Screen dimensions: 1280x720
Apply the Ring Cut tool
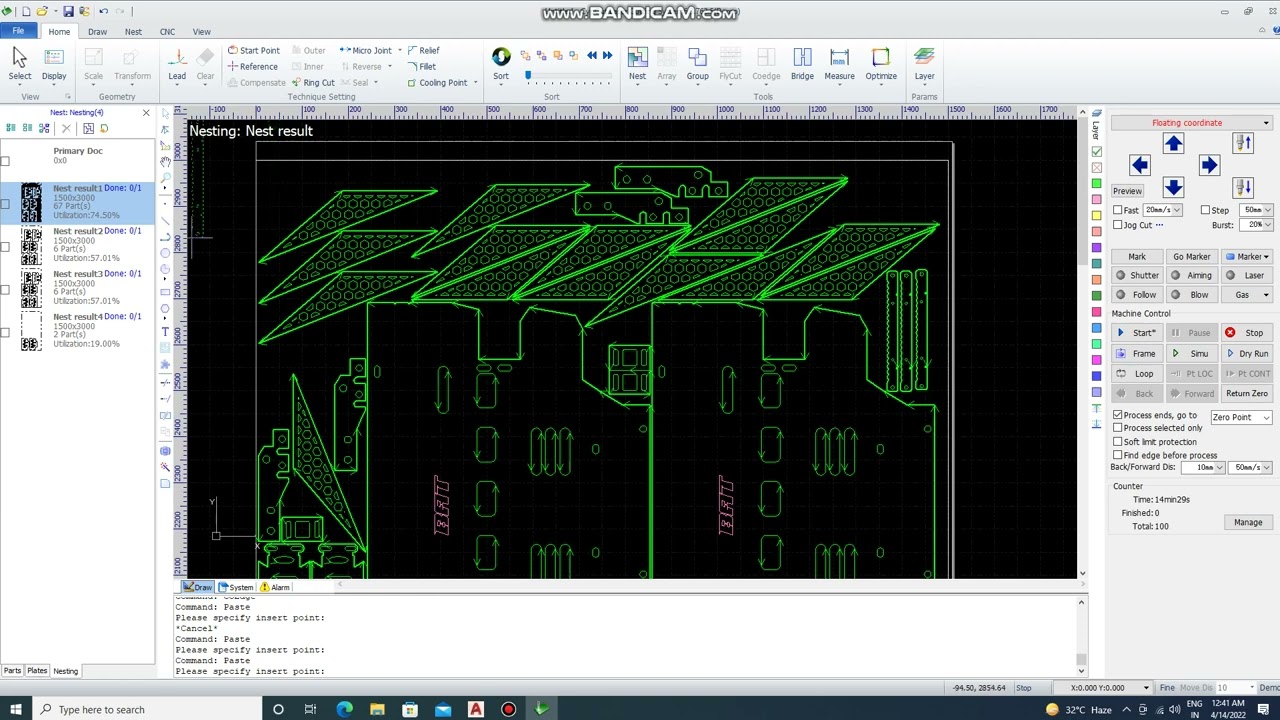[x=313, y=82]
